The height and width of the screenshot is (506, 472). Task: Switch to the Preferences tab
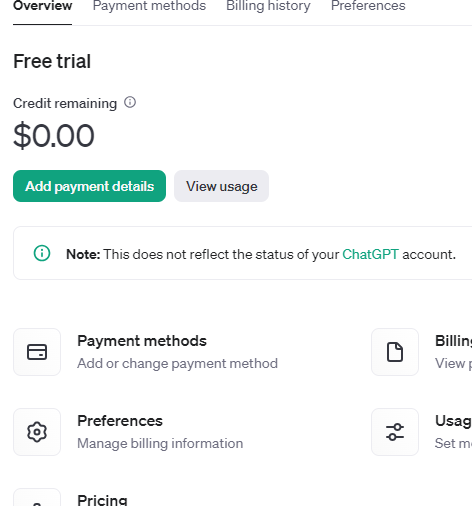[368, 6]
